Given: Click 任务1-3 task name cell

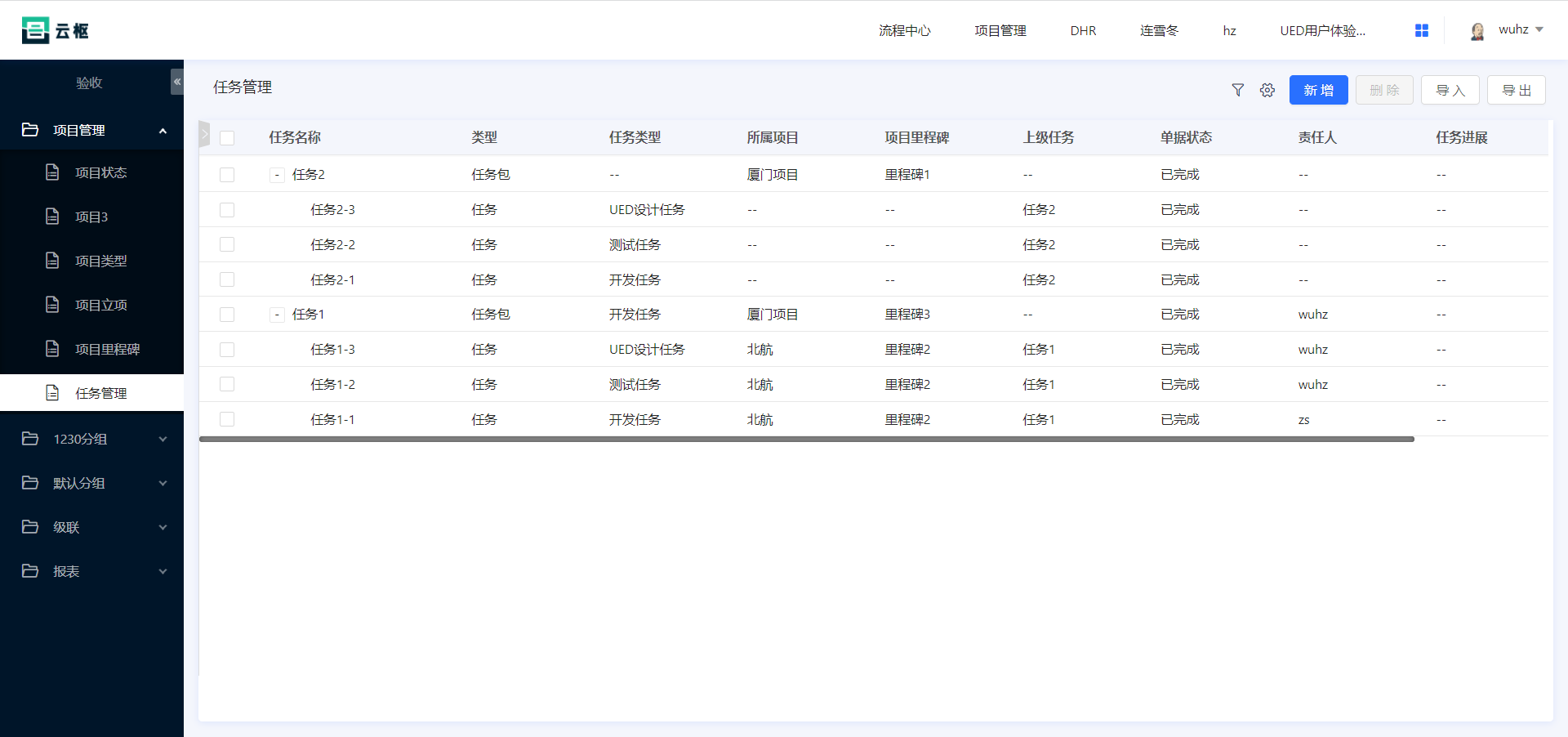Looking at the screenshot, I should pyautogui.click(x=332, y=349).
